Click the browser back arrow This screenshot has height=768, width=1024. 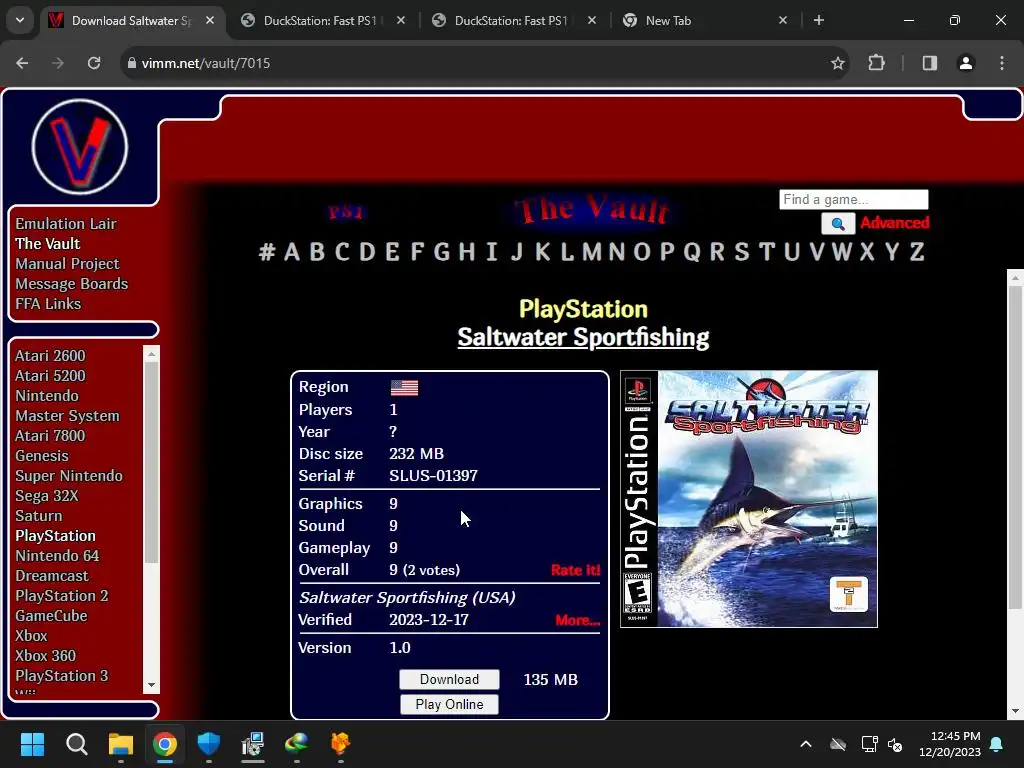coord(22,63)
